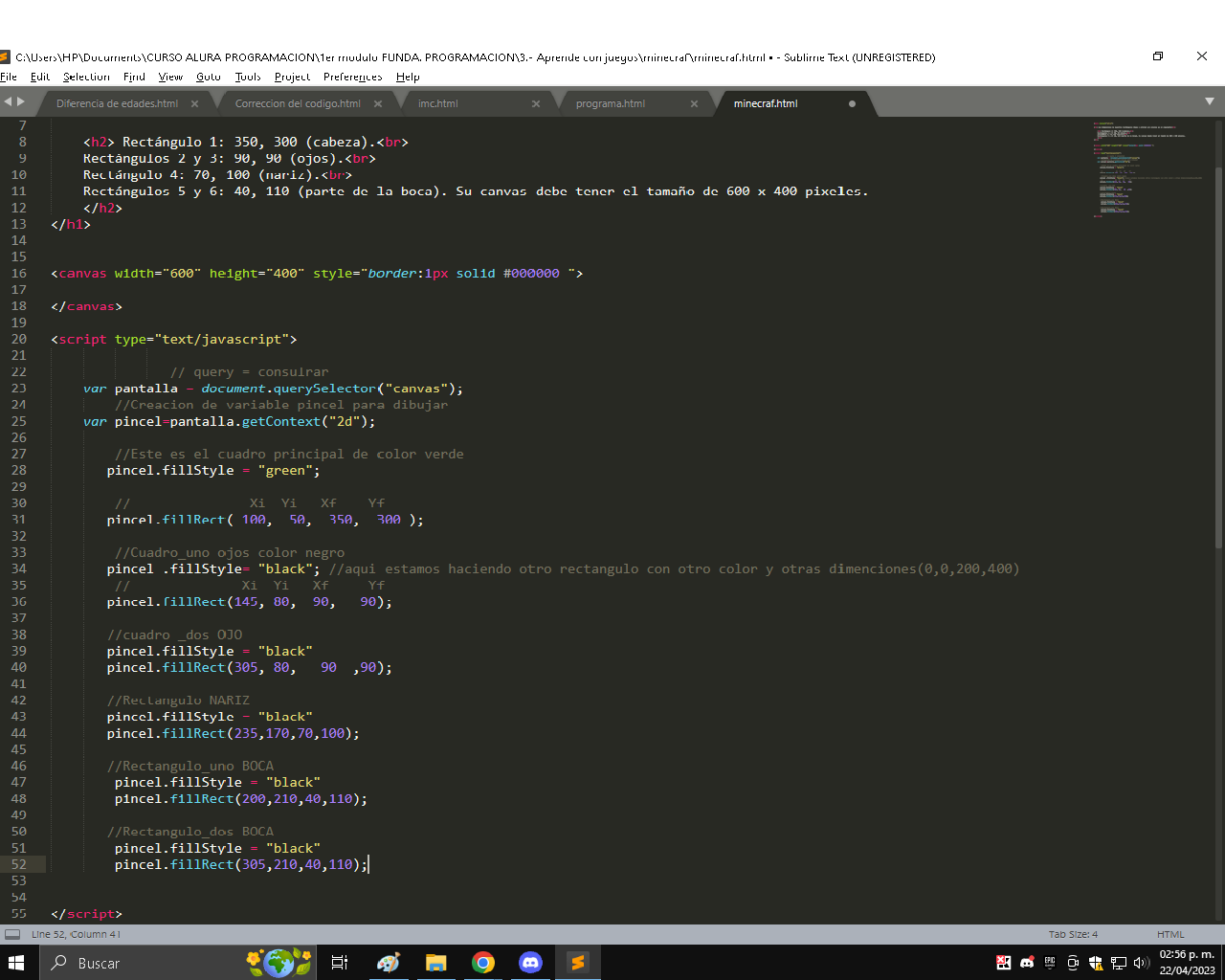
Task: Click the getContext method on line 25
Action: (x=281, y=421)
